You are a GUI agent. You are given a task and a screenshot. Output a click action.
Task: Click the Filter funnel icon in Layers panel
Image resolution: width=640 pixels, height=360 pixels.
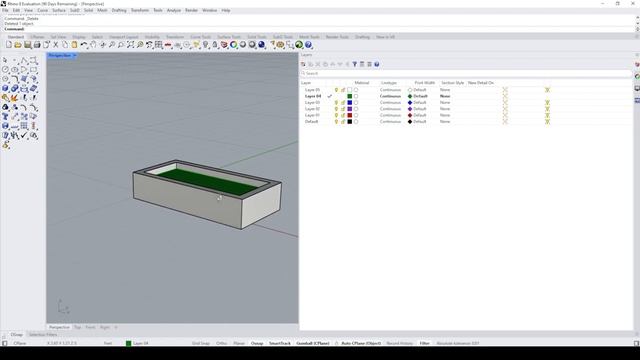[x=355, y=64]
